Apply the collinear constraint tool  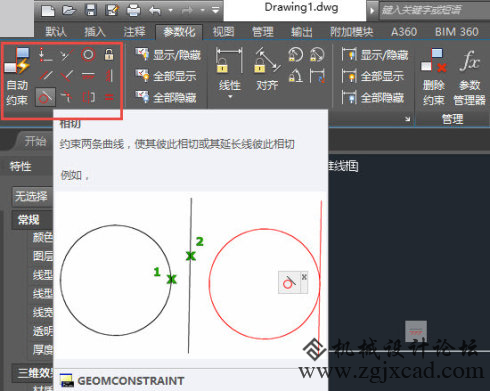coord(66,55)
